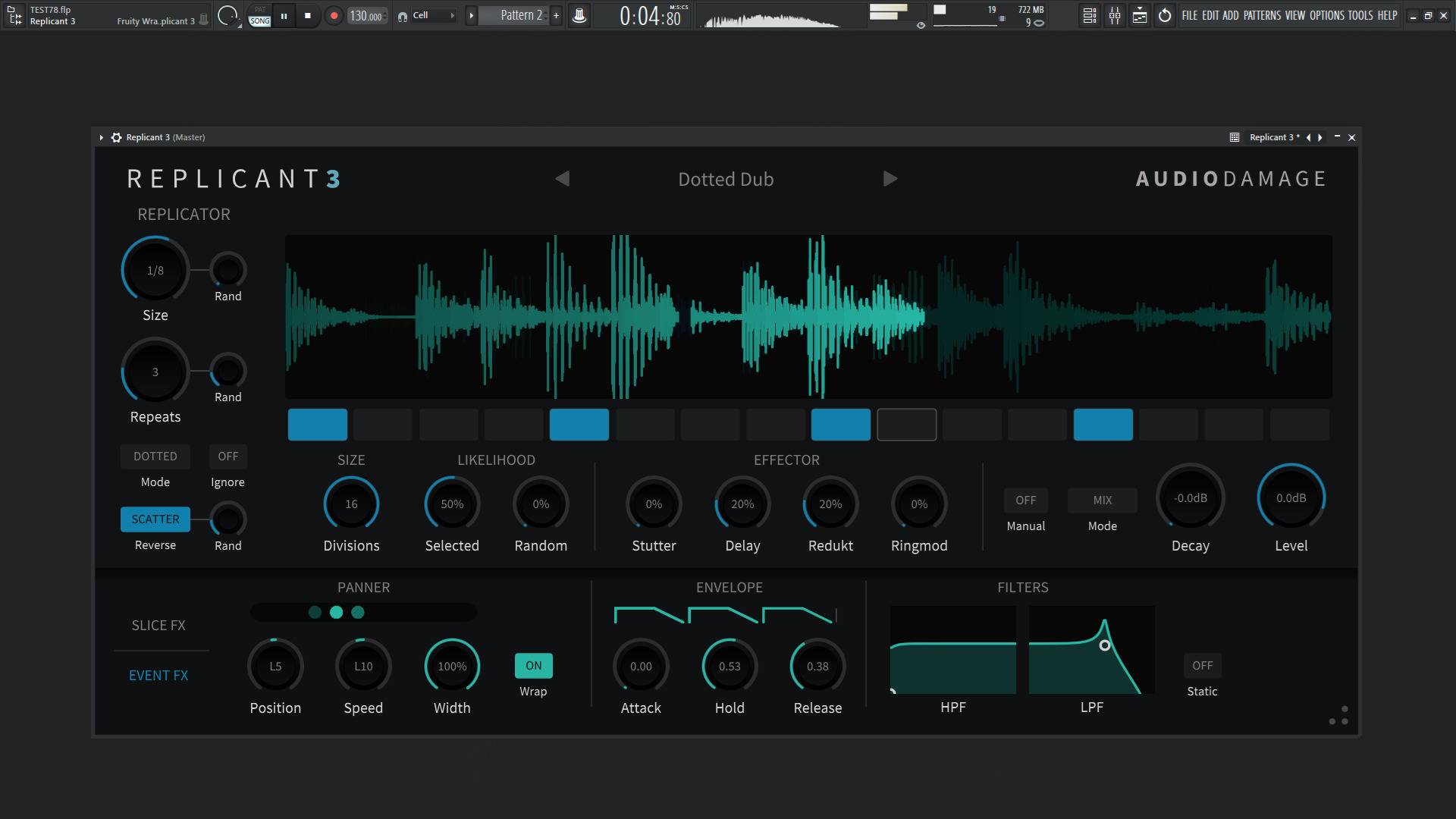Open the Pattern 2 selector dropdown

520,16
